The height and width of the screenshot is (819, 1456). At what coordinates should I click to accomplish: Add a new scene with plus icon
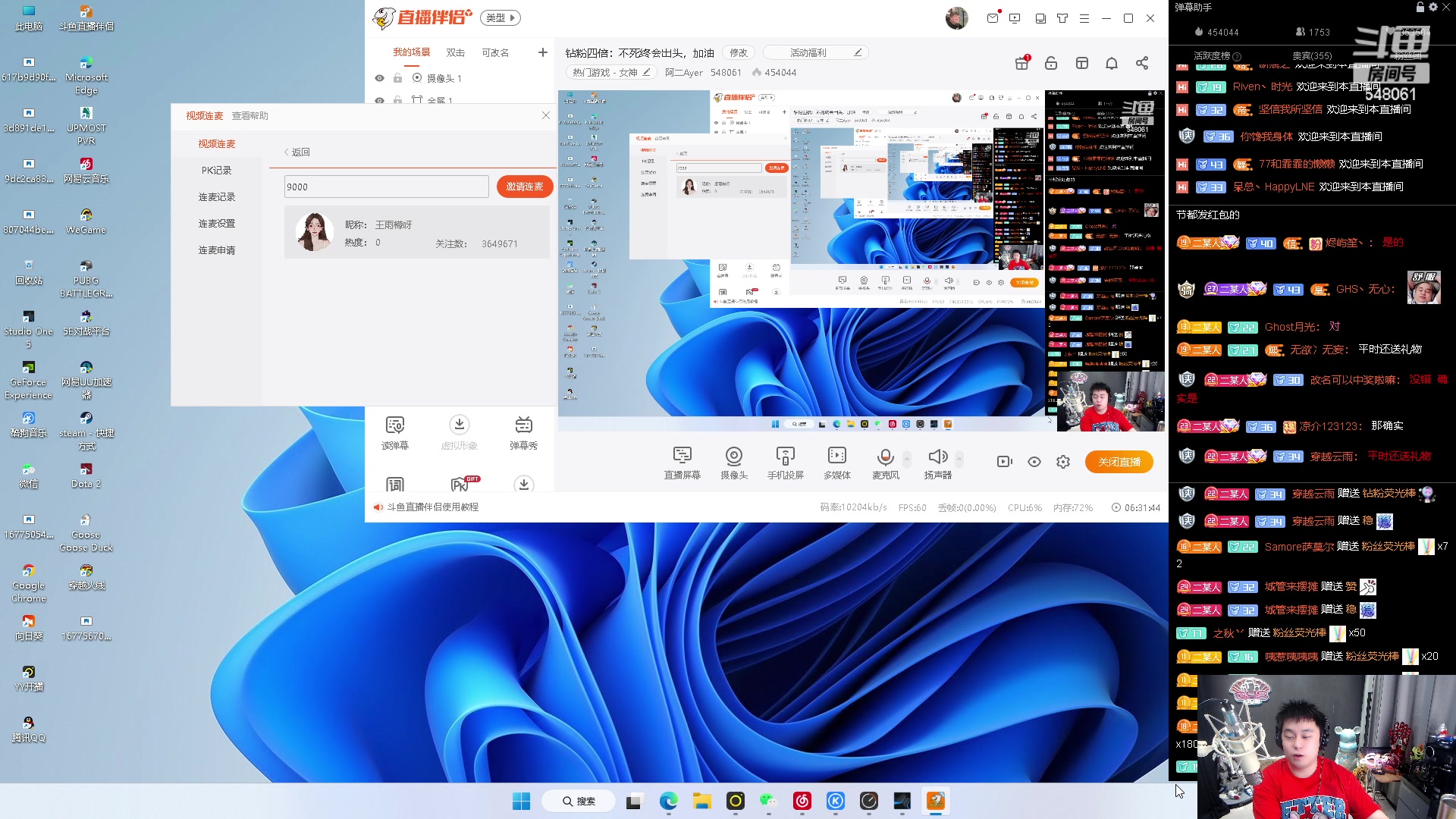pos(542,52)
